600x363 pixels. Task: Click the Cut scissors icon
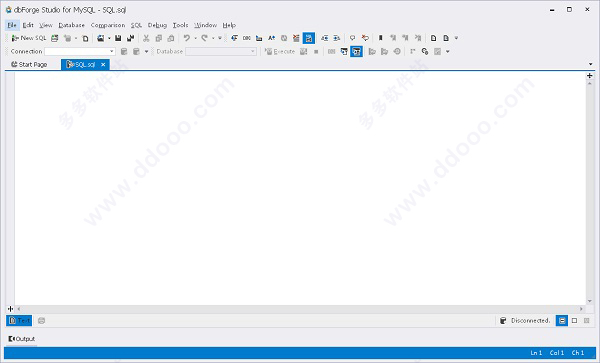146,38
